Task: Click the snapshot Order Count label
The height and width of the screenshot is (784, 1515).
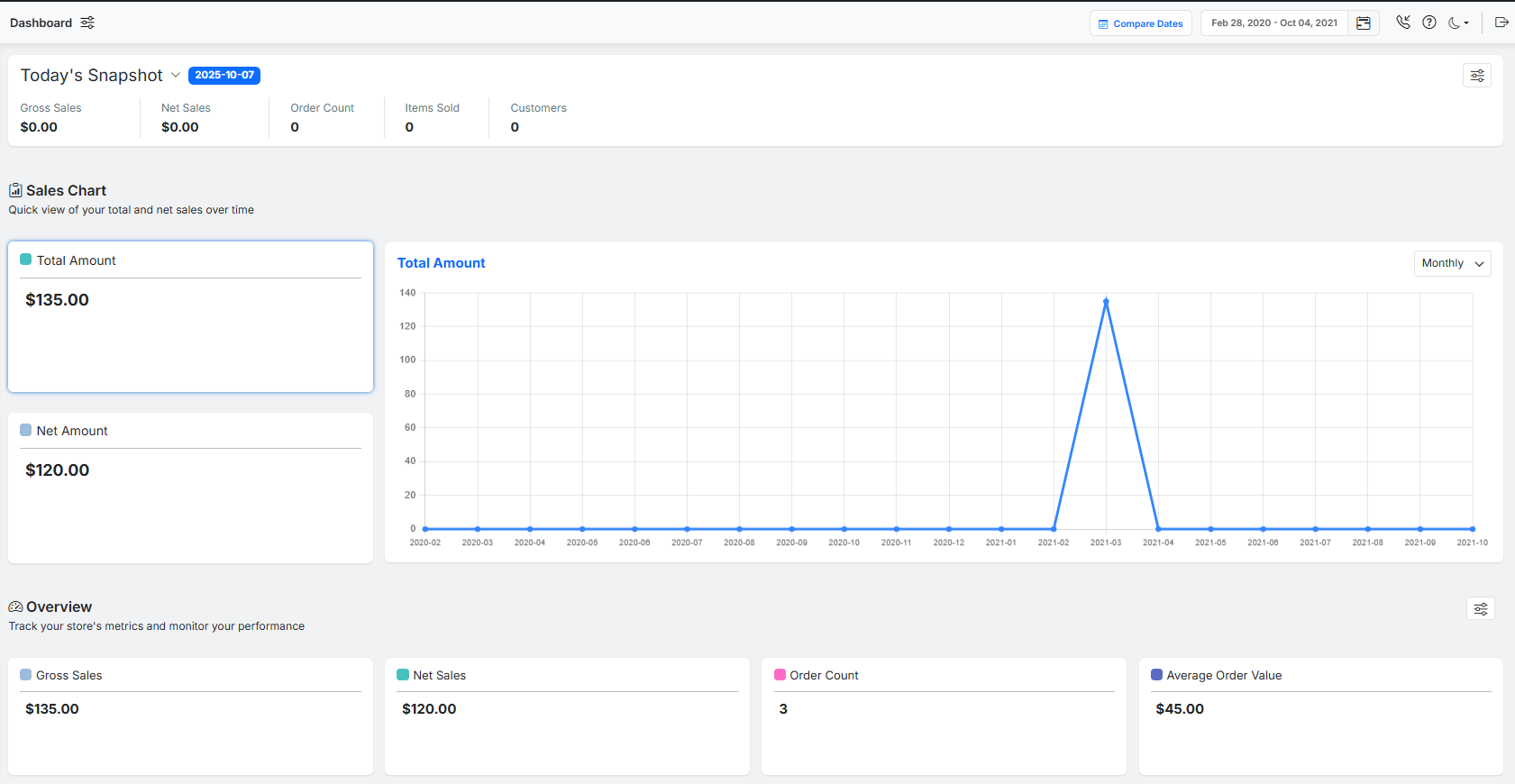Action: (323, 108)
